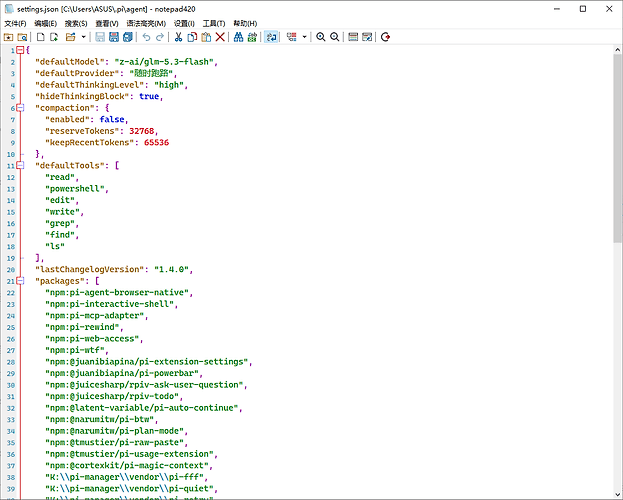The height and width of the screenshot is (500, 623).
Task: Click the red X delete icon
Action: point(220,37)
